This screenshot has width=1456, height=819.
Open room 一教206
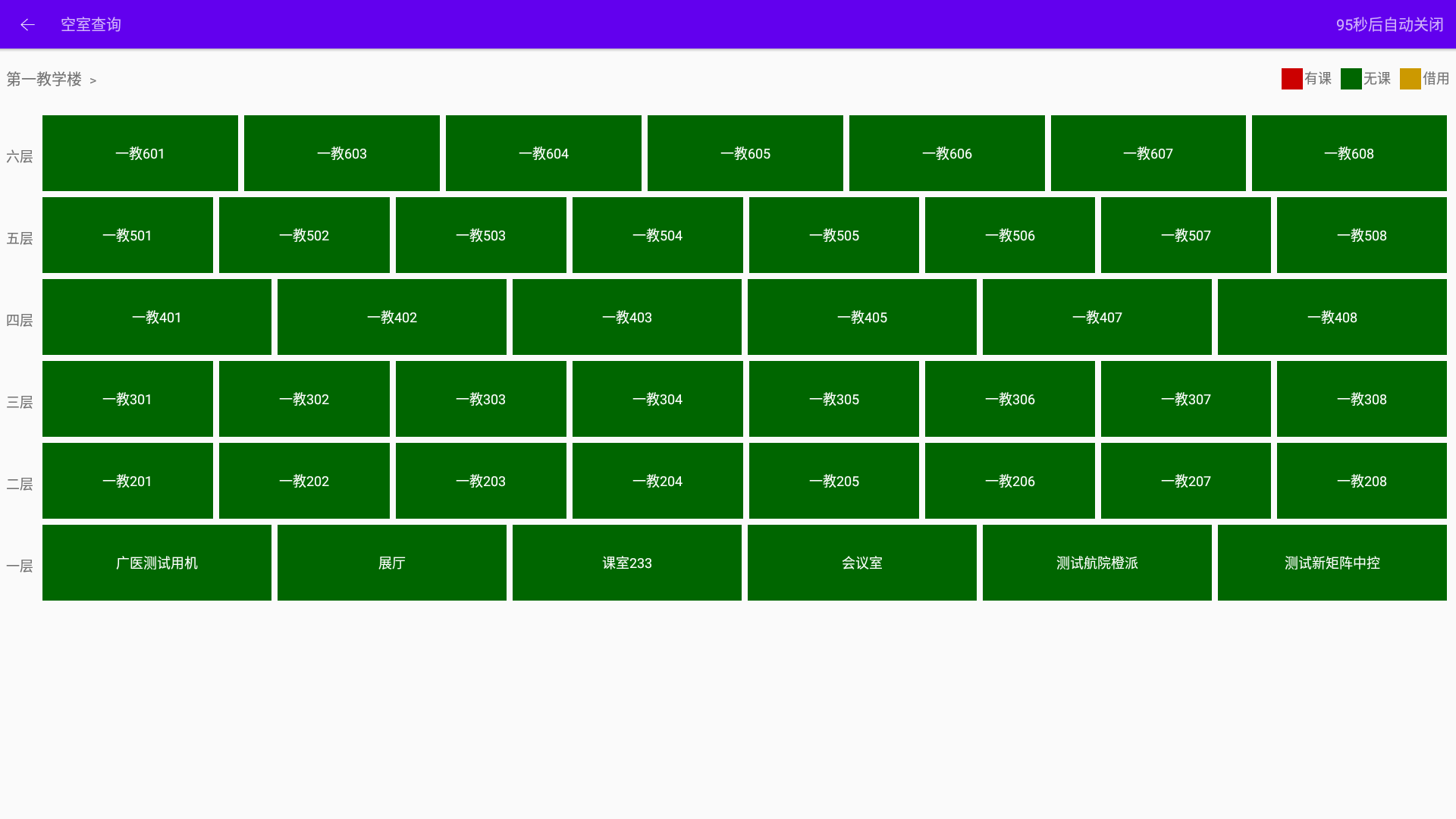click(1010, 481)
